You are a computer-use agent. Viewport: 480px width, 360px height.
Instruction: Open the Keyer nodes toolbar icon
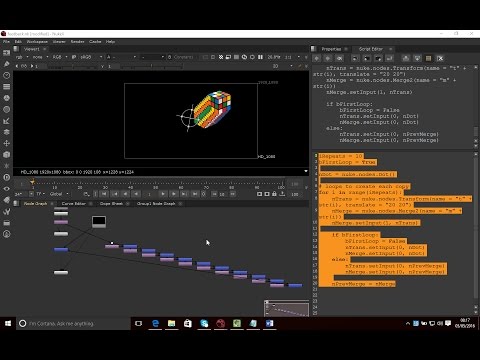pos(6,121)
